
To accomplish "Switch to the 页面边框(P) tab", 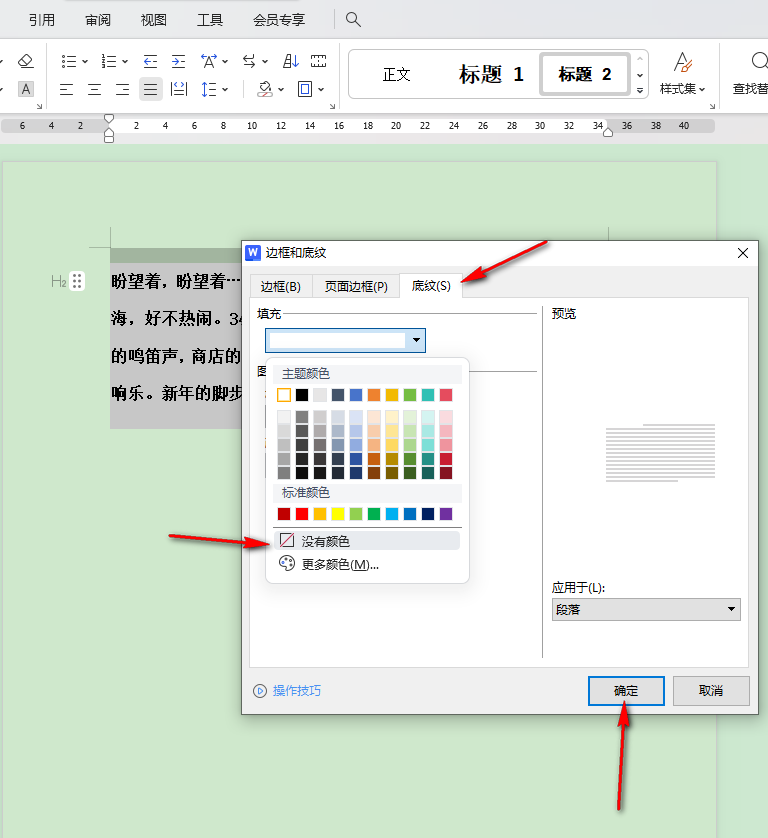I will pos(355,286).
